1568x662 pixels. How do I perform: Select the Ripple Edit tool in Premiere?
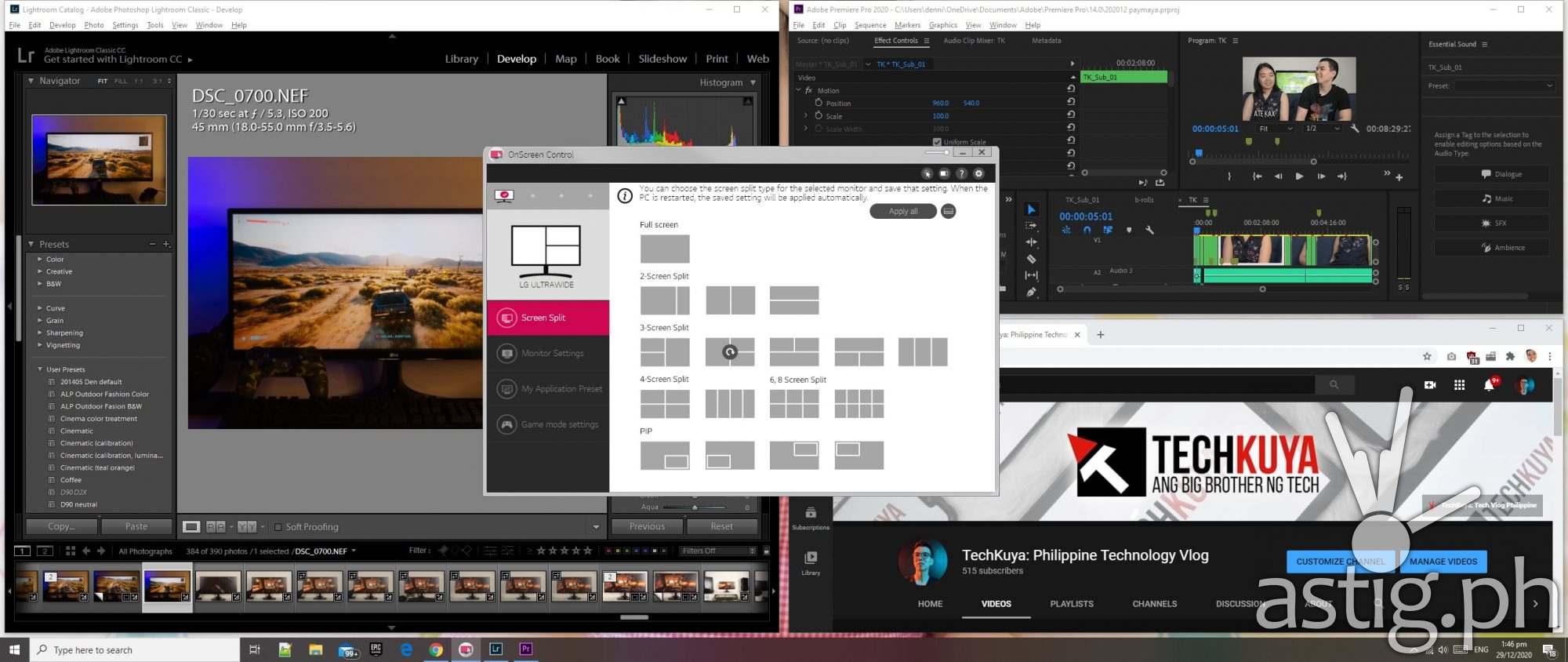pos(1031,242)
